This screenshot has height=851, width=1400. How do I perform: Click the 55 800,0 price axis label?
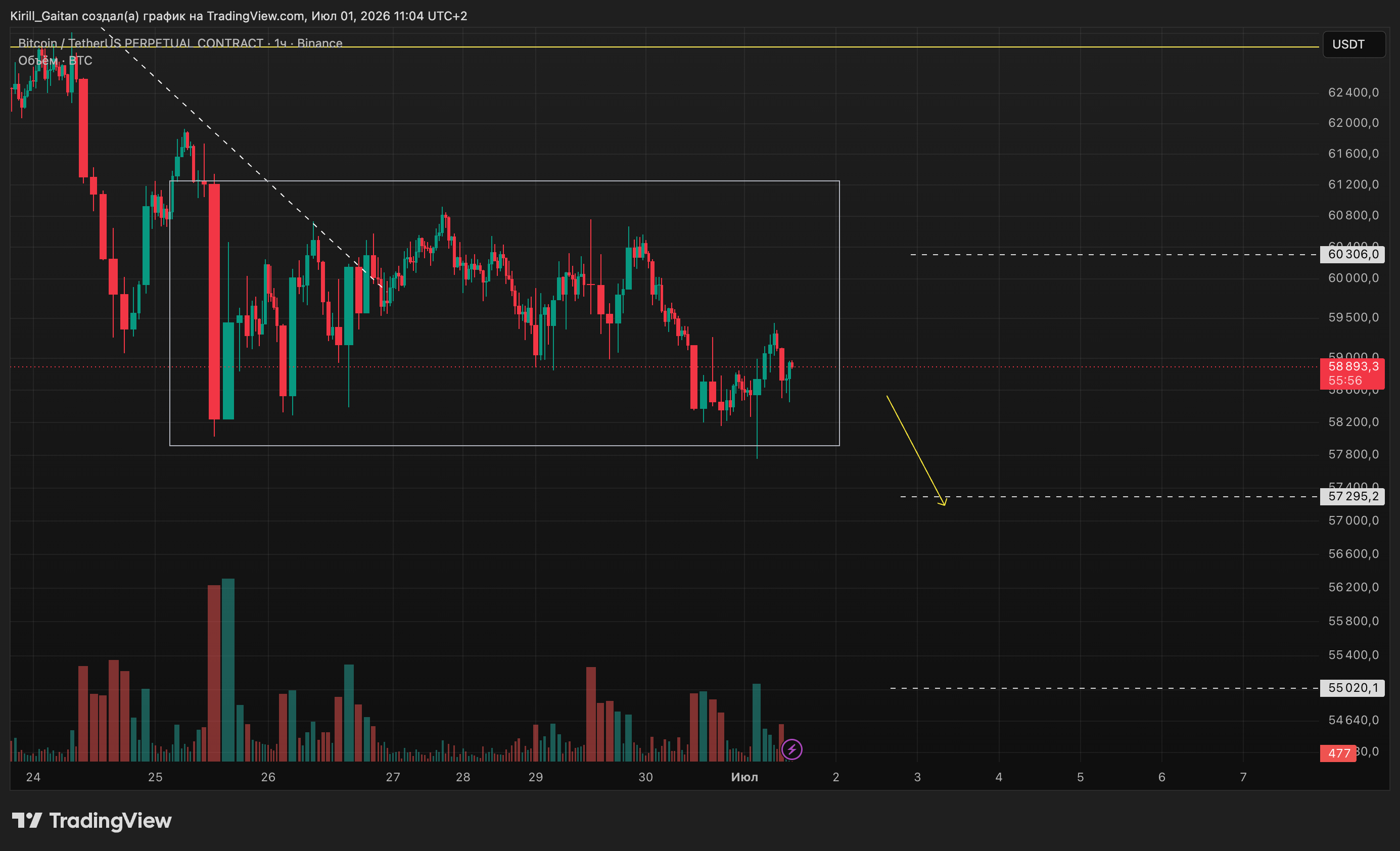pyautogui.click(x=1354, y=621)
